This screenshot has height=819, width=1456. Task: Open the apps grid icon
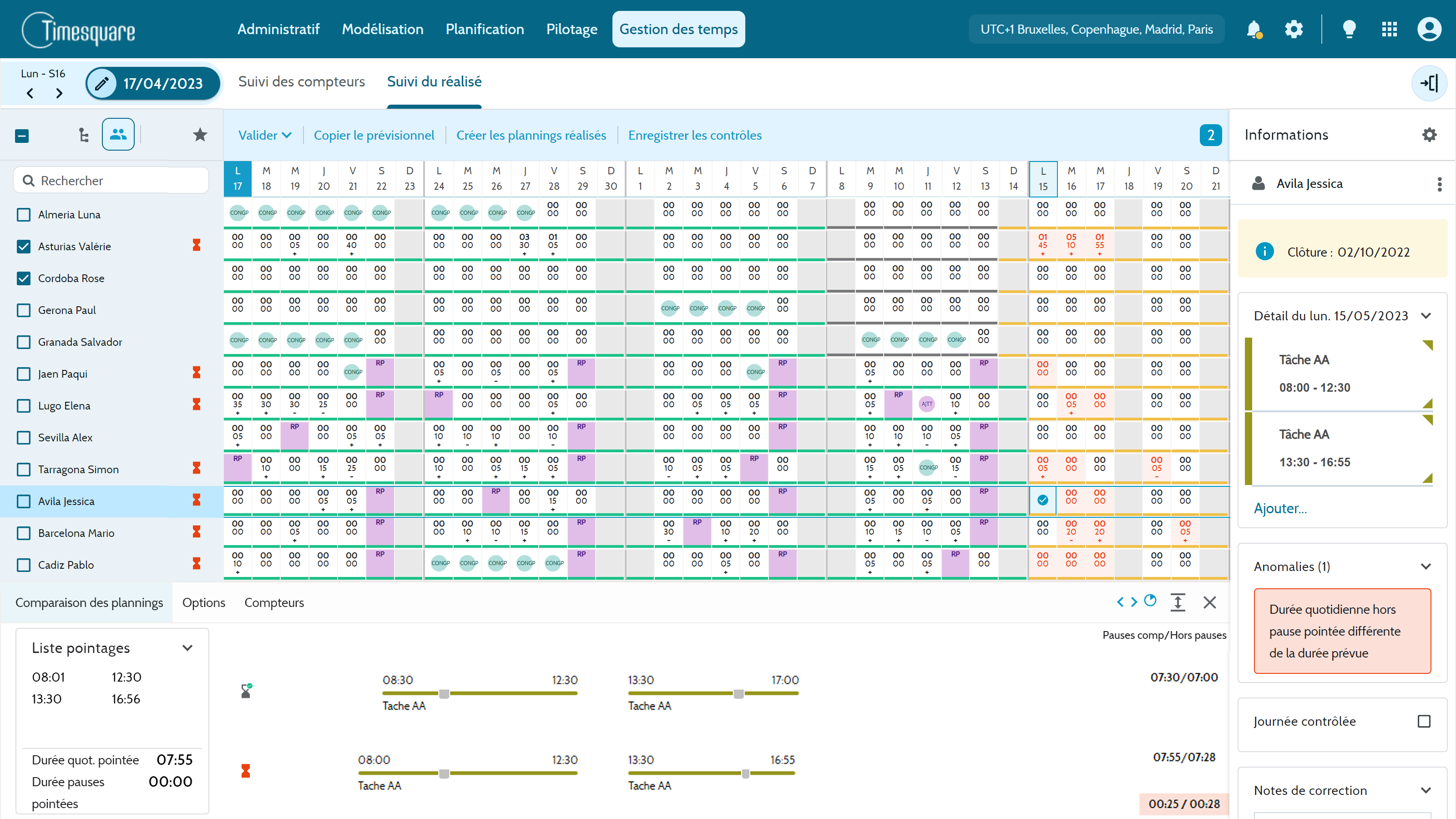point(1389,29)
